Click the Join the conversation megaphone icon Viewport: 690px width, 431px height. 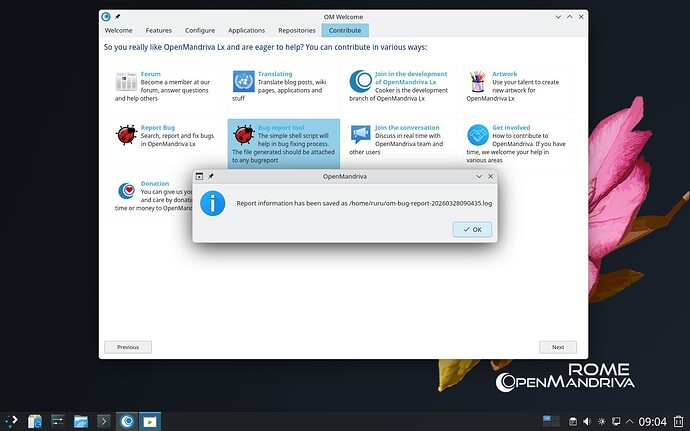click(361, 135)
